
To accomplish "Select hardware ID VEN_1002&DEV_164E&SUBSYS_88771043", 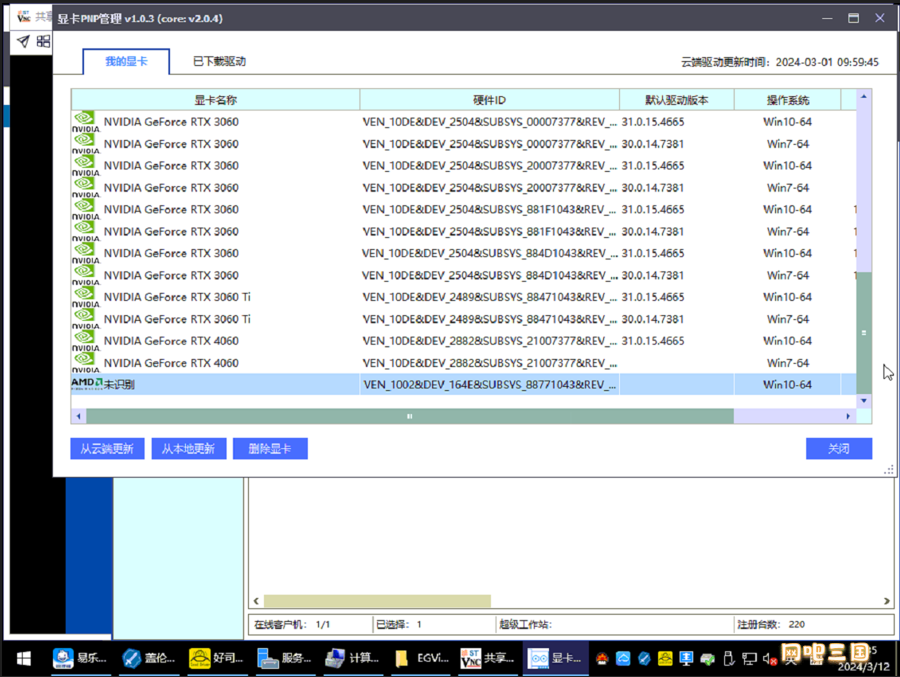I will pyautogui.click(x=490, y=384).
